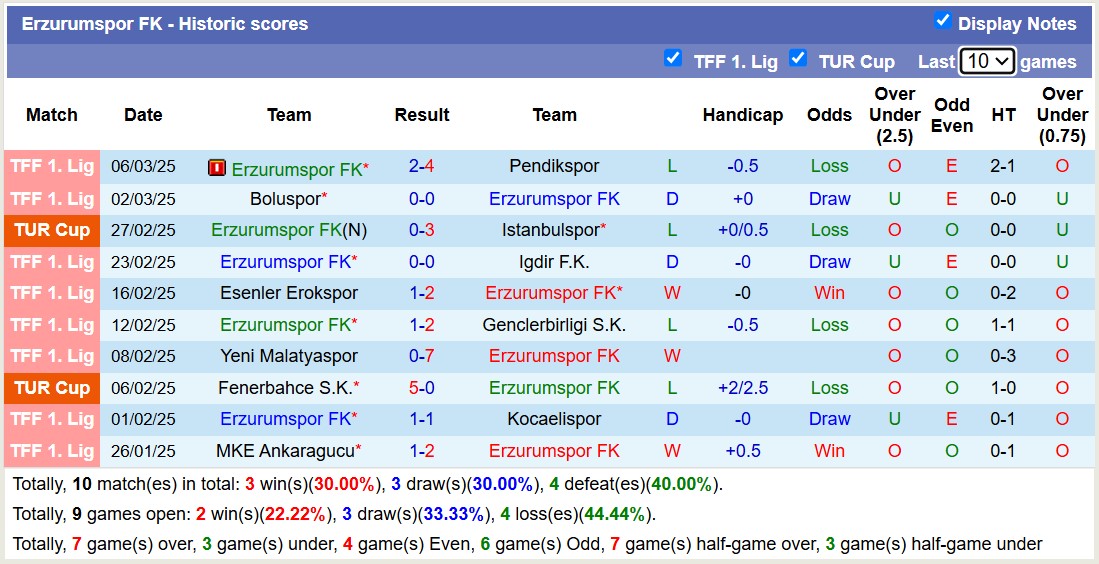The width and height of the screenshot is (1099, 564).
Task: Click MKE Ankaragucu team name
Action: 285,450
